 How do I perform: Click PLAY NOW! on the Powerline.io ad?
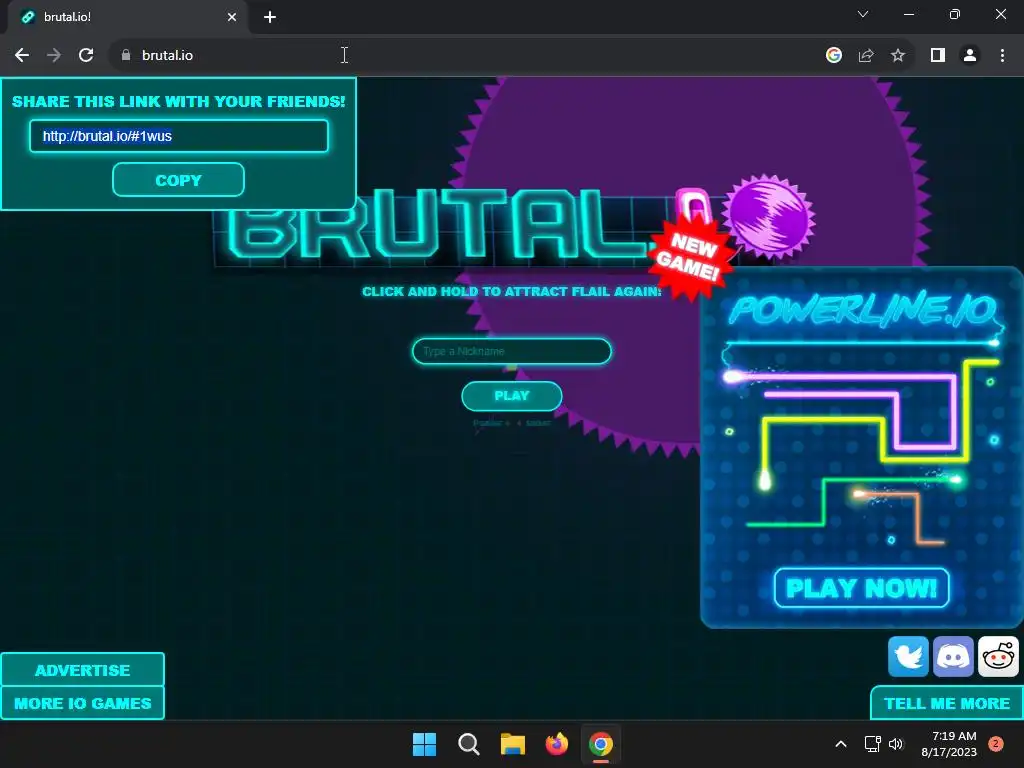pos(861,588)
